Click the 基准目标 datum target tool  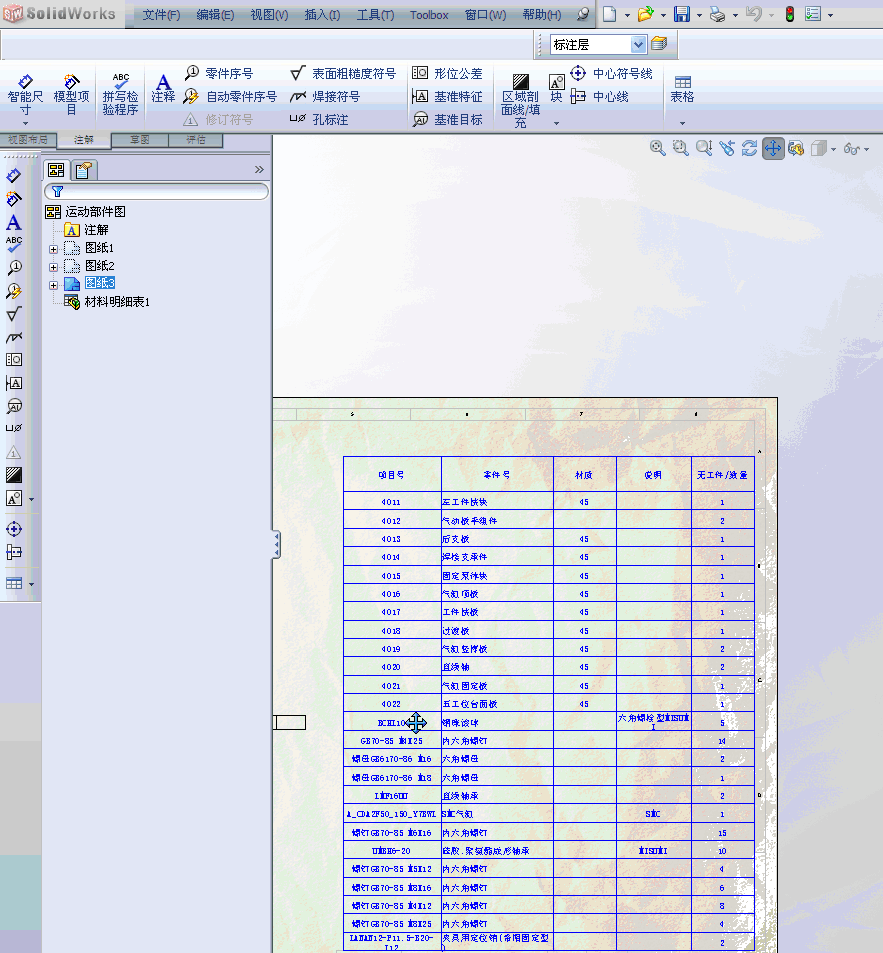click(x=447, y=120)
